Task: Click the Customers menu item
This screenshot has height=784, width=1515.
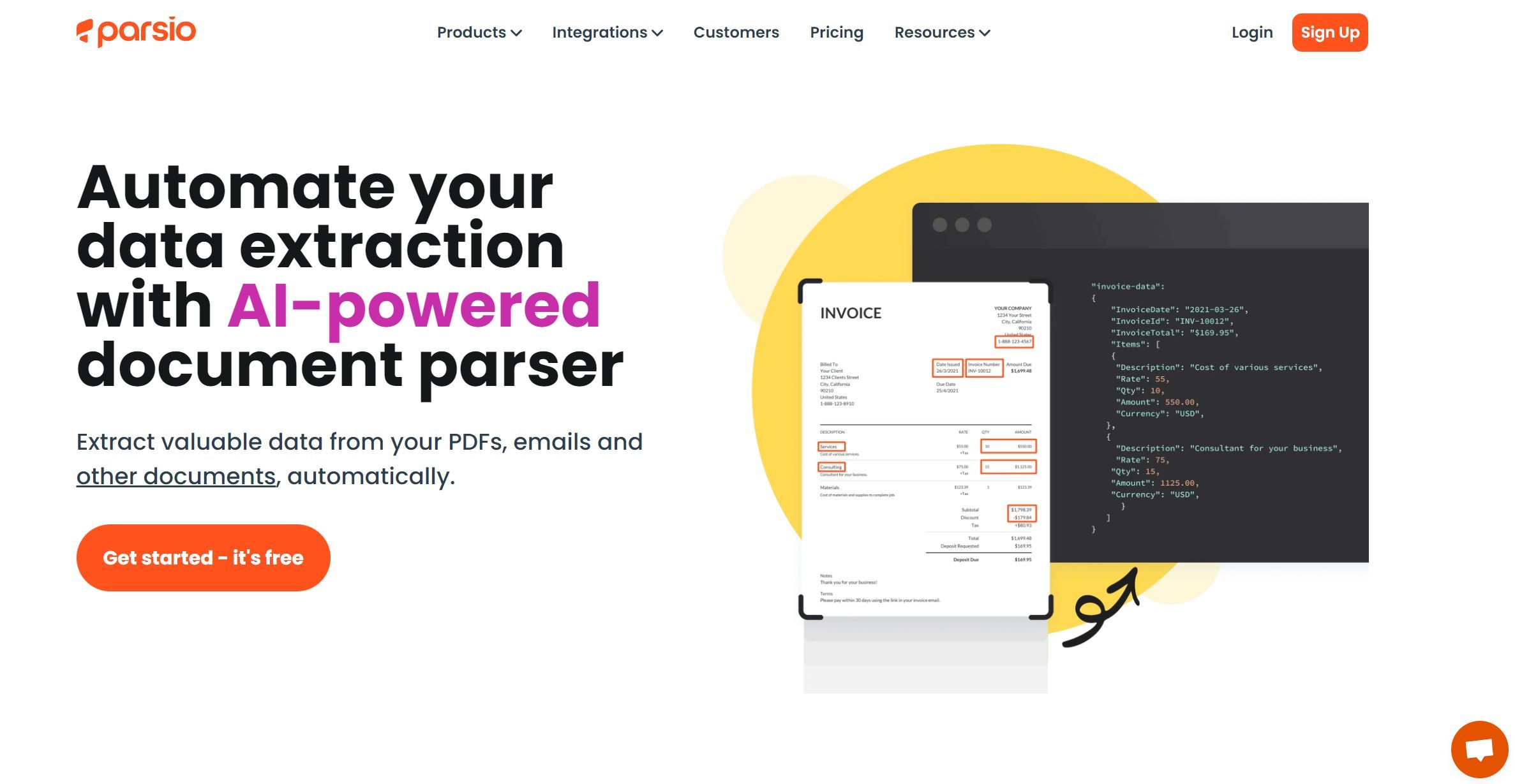Action: (736, 32)
